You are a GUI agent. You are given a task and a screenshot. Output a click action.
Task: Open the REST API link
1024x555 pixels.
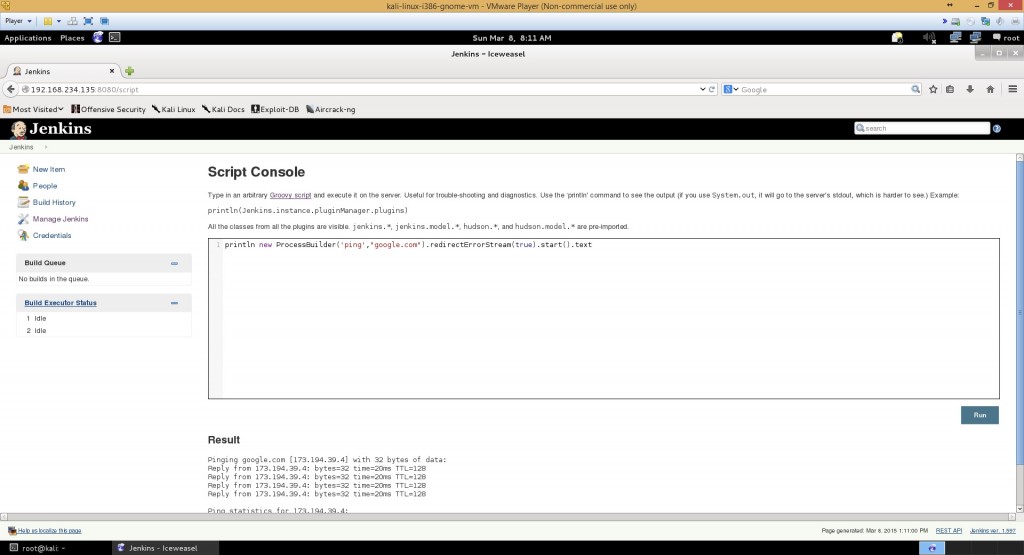coord(948,531)
